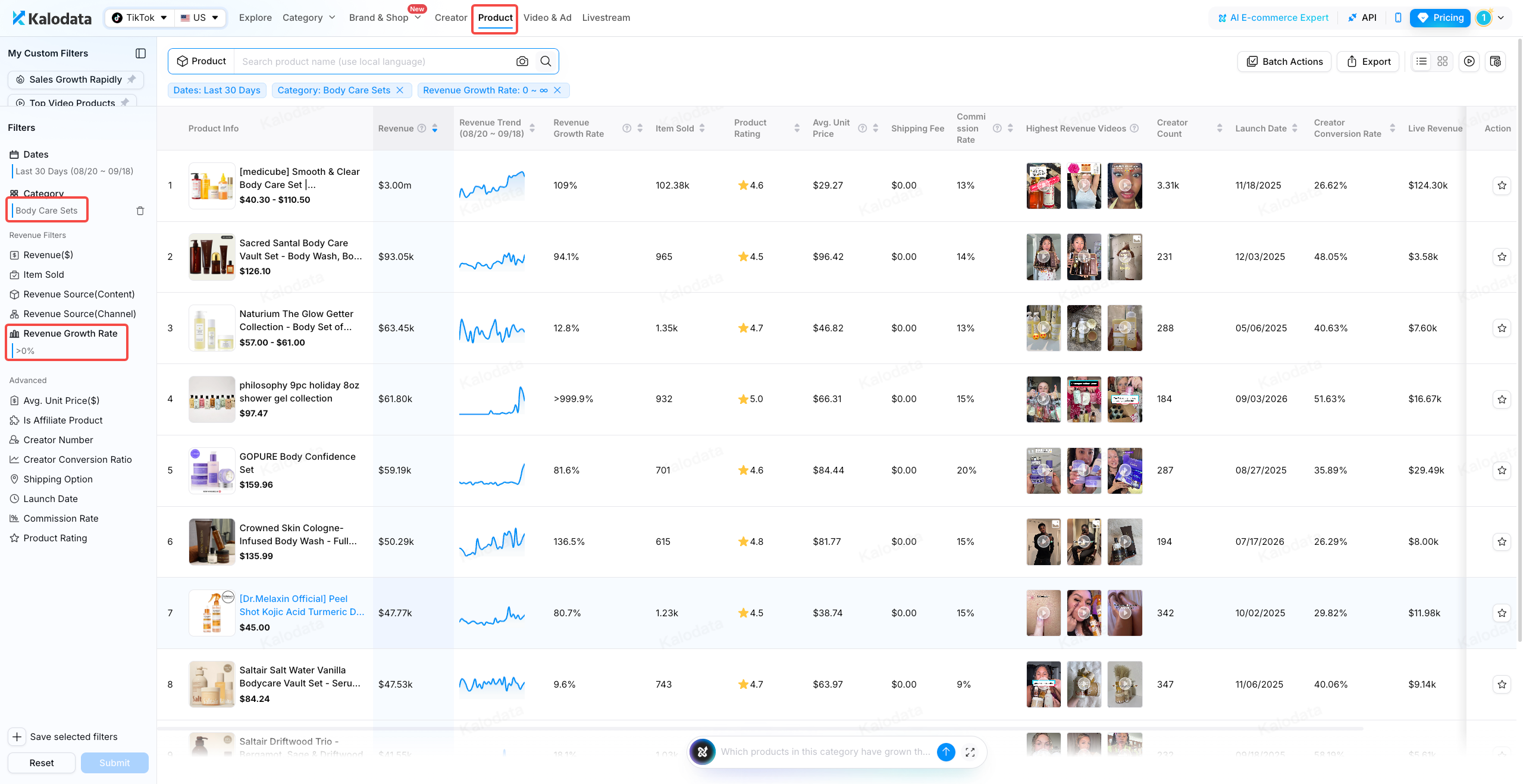The image size is (1523, 784).
Task: Sort by Revenue Trend arrows
Action: point(532,128)
